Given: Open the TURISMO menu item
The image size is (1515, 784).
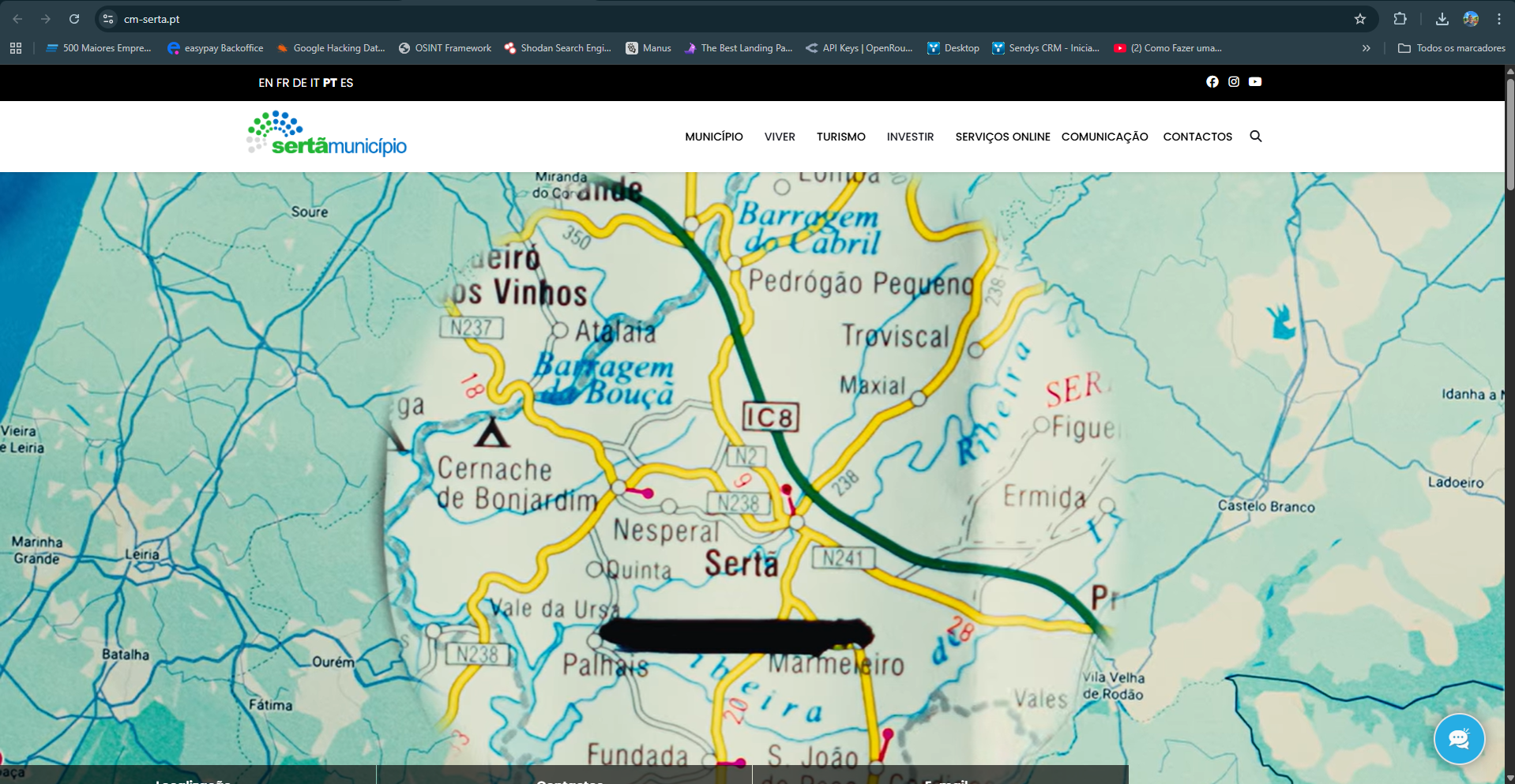Looking at the screenshot, I should [x=840, y=137].
